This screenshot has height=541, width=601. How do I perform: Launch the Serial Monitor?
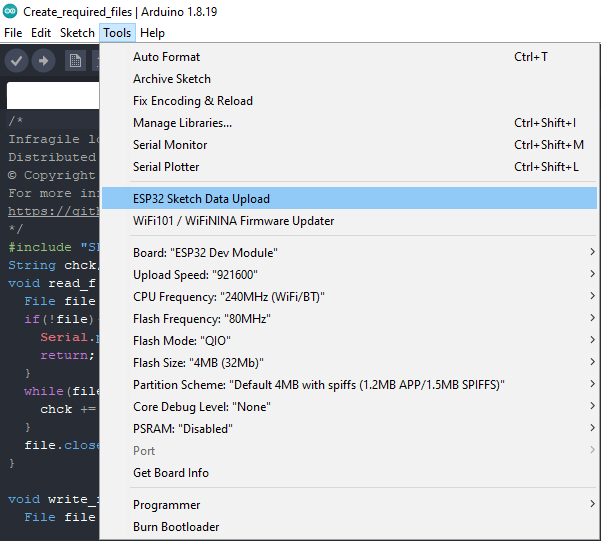(x=349, y=145)
